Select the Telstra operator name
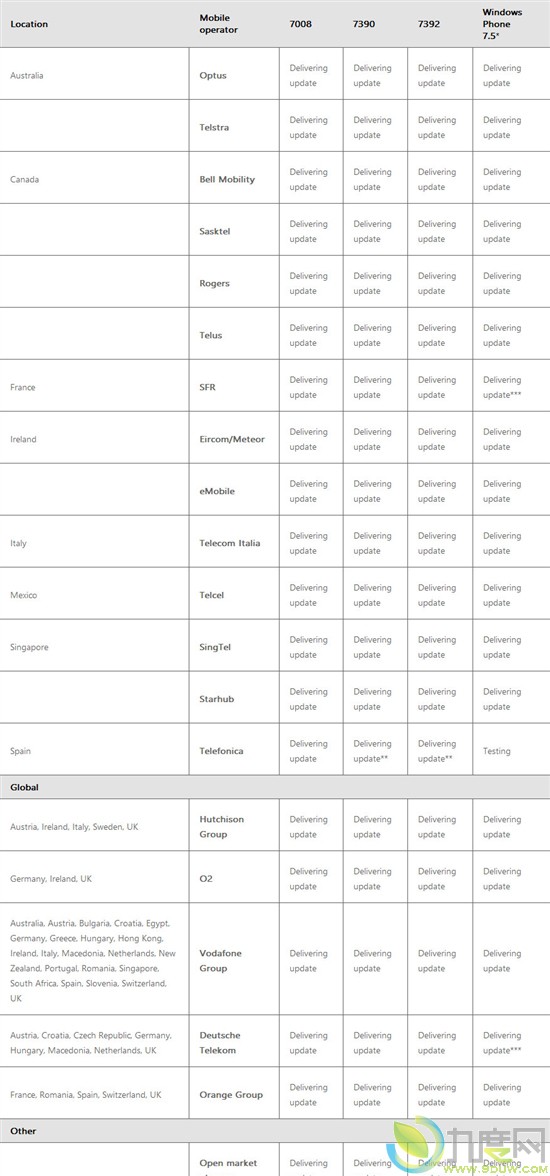Viewport: 550px width, 1176px height. coord(215,128)
